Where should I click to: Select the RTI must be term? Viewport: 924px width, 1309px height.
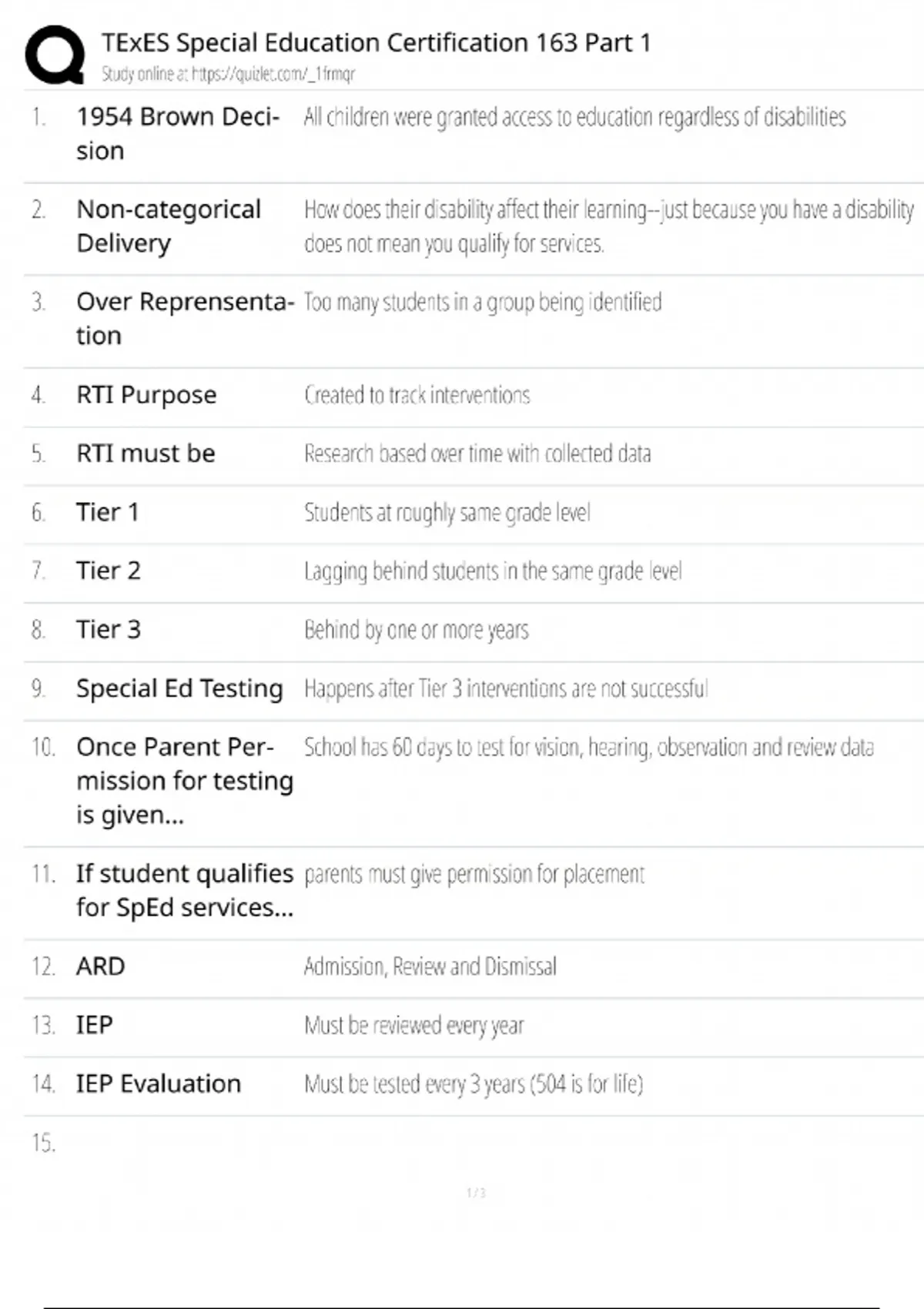click(146, 454)
